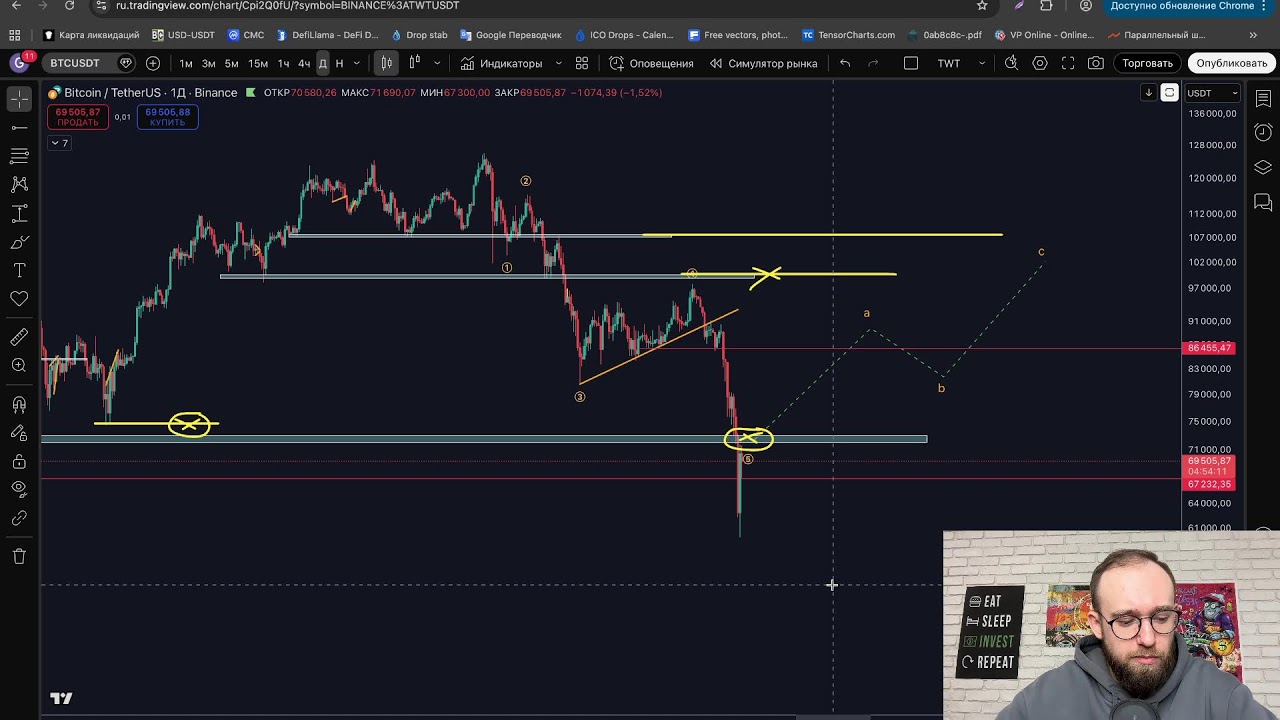Open indicator templates grid
Viewport: 1280px width, 720px height.
(x=582, y=63)
